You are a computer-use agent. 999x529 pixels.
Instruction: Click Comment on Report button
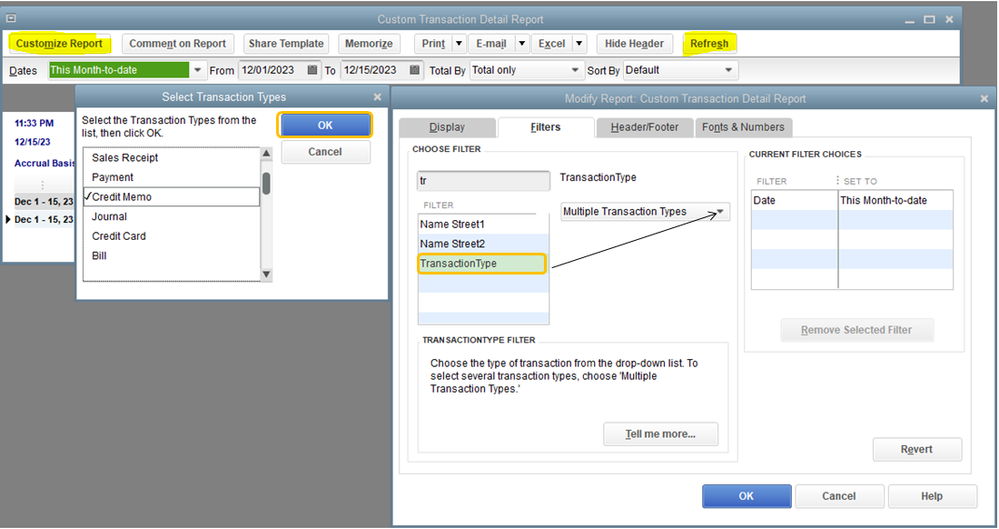178,43
